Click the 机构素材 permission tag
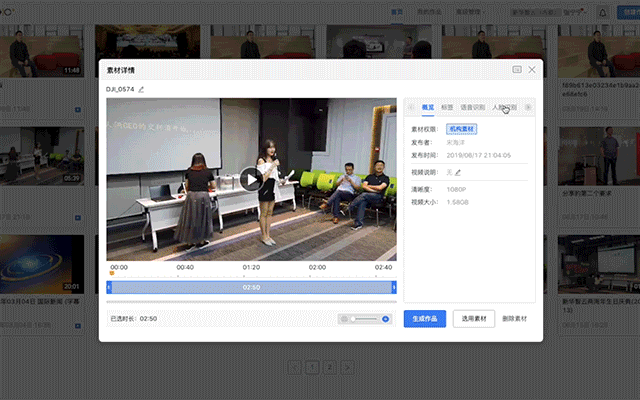The width and height of the screenshot is (640, 400). tap(462, 129)
